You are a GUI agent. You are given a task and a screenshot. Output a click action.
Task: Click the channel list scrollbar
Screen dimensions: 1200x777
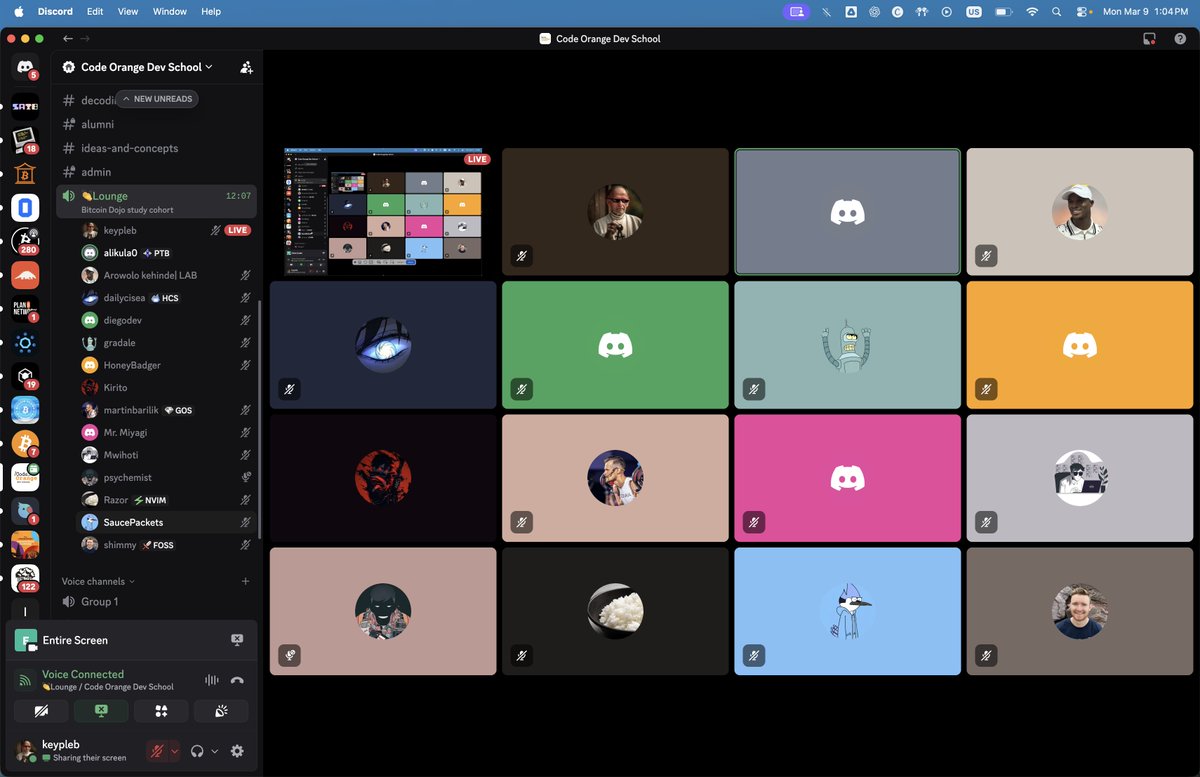click(x=260, y=420)
